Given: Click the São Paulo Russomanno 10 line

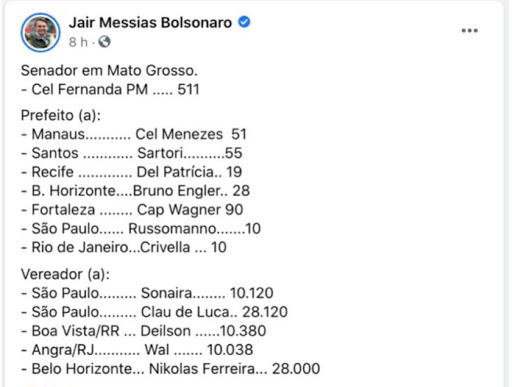Looking at the screenshot, I should click(141, 229).
